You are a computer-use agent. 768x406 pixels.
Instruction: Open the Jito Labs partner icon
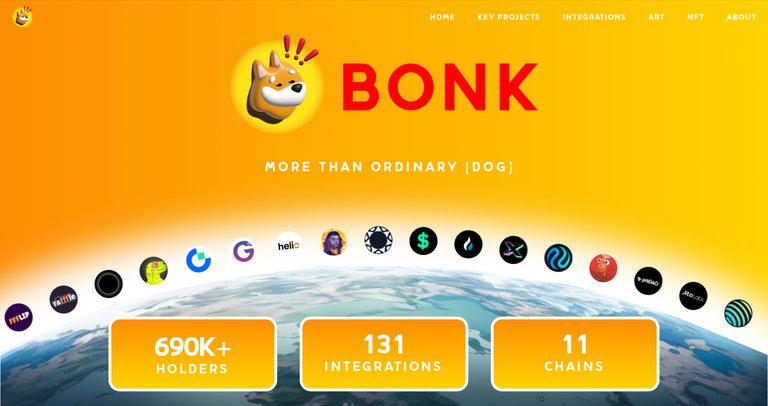[693, 295]
